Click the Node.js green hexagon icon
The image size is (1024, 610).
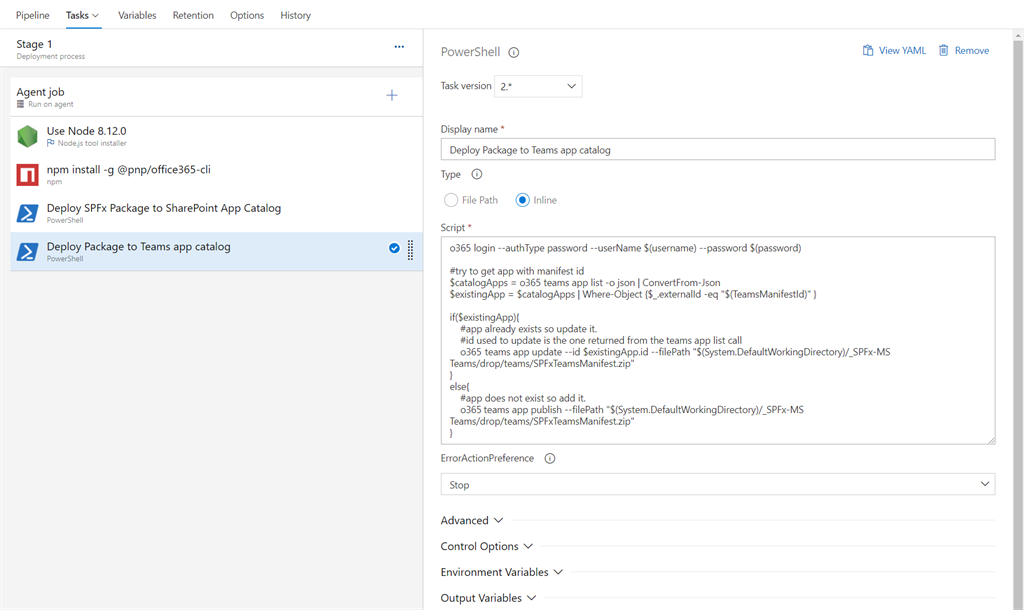(x=27, y=136)
